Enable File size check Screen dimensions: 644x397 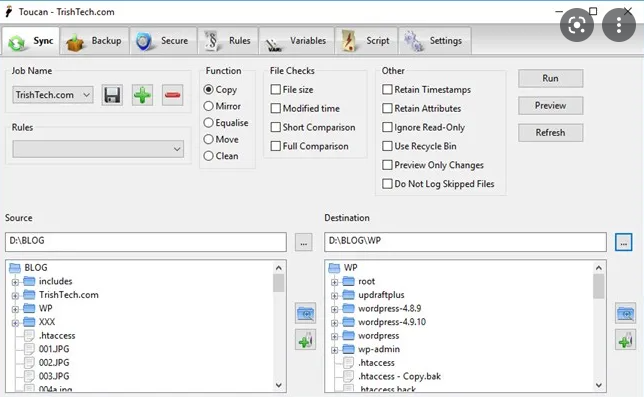coord(276,89)
